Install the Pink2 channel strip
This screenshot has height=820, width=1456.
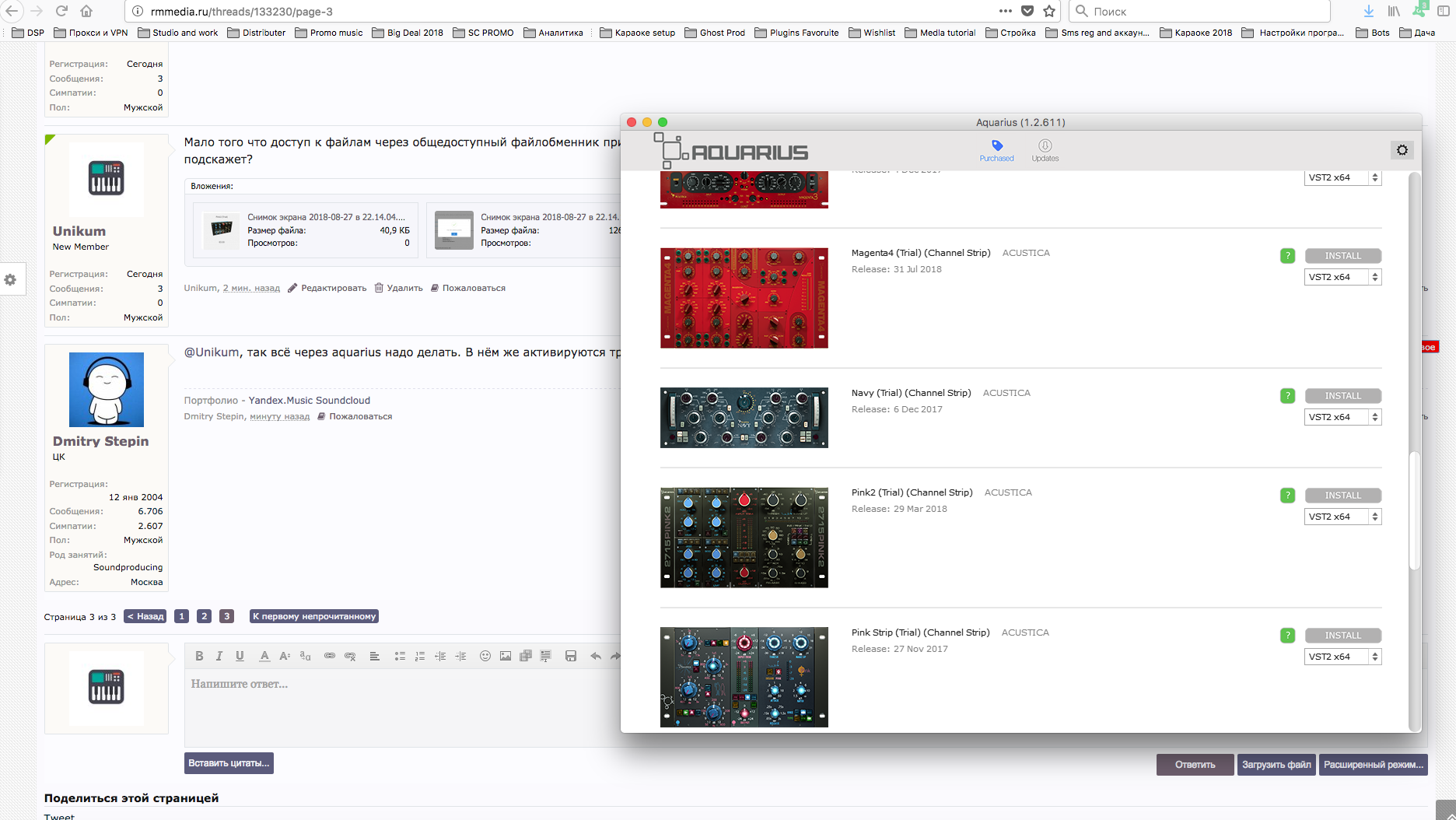[x=1343, y=496]
